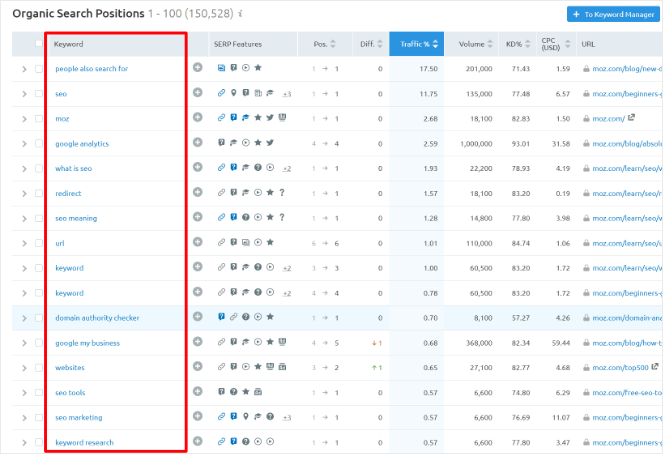Click the star reviews icon in 'url' row
The image size is (663, 454).
(x=270, y=242)
